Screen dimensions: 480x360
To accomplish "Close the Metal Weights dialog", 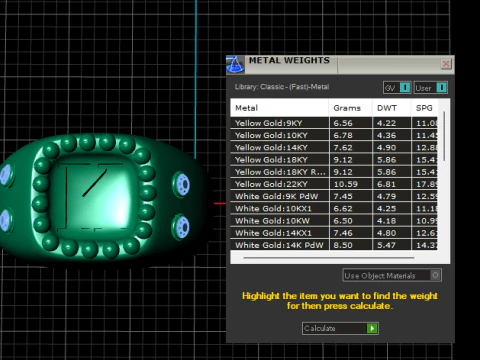I will [x=446, y=64].
